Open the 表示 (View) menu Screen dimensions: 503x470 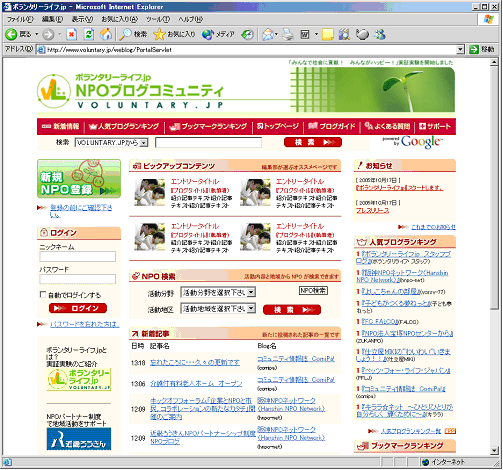pyautogui.click(x=82, y=19)
